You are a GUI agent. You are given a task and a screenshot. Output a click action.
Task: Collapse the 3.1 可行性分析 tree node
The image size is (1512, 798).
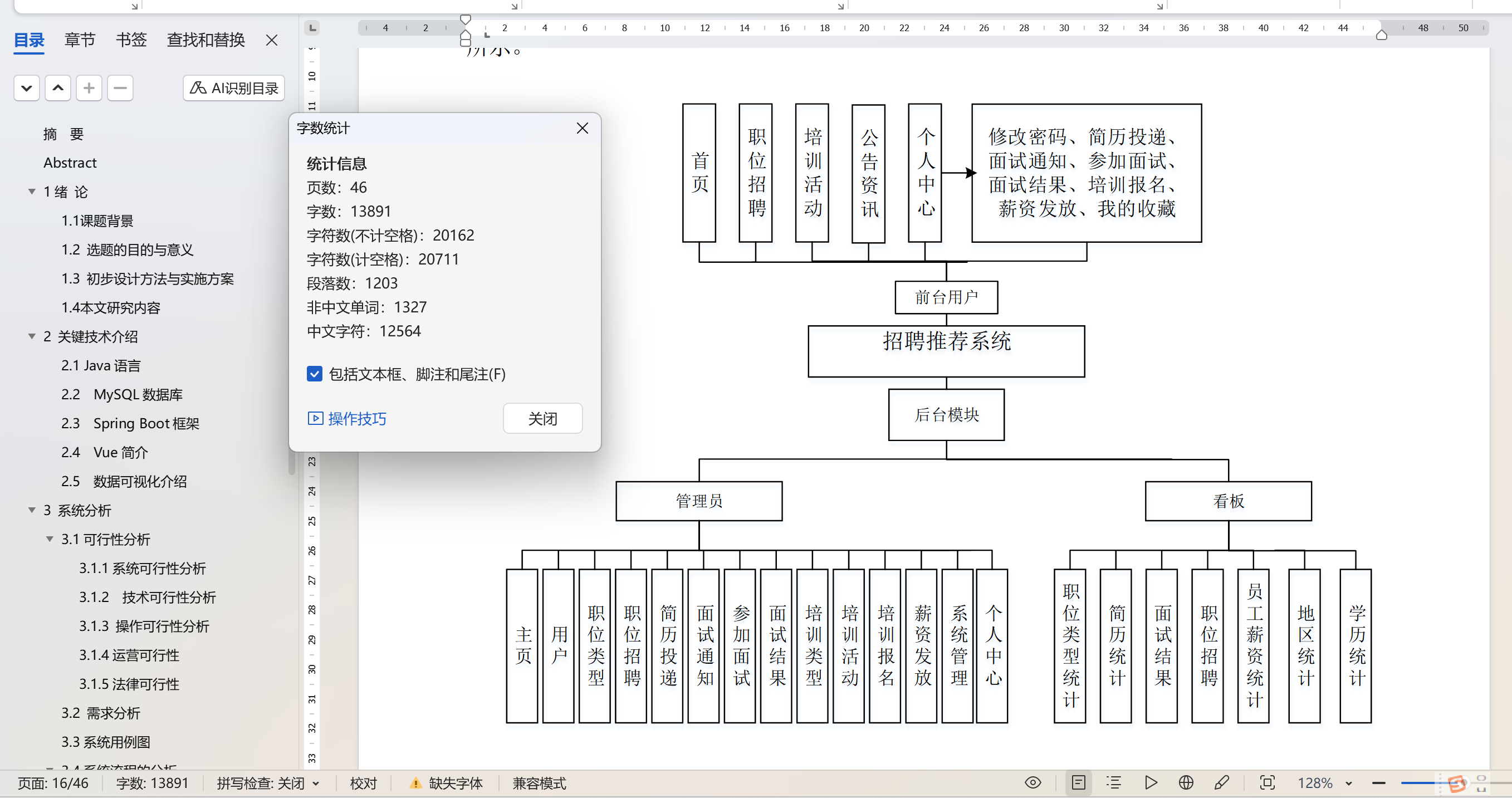tap(50, 539)
